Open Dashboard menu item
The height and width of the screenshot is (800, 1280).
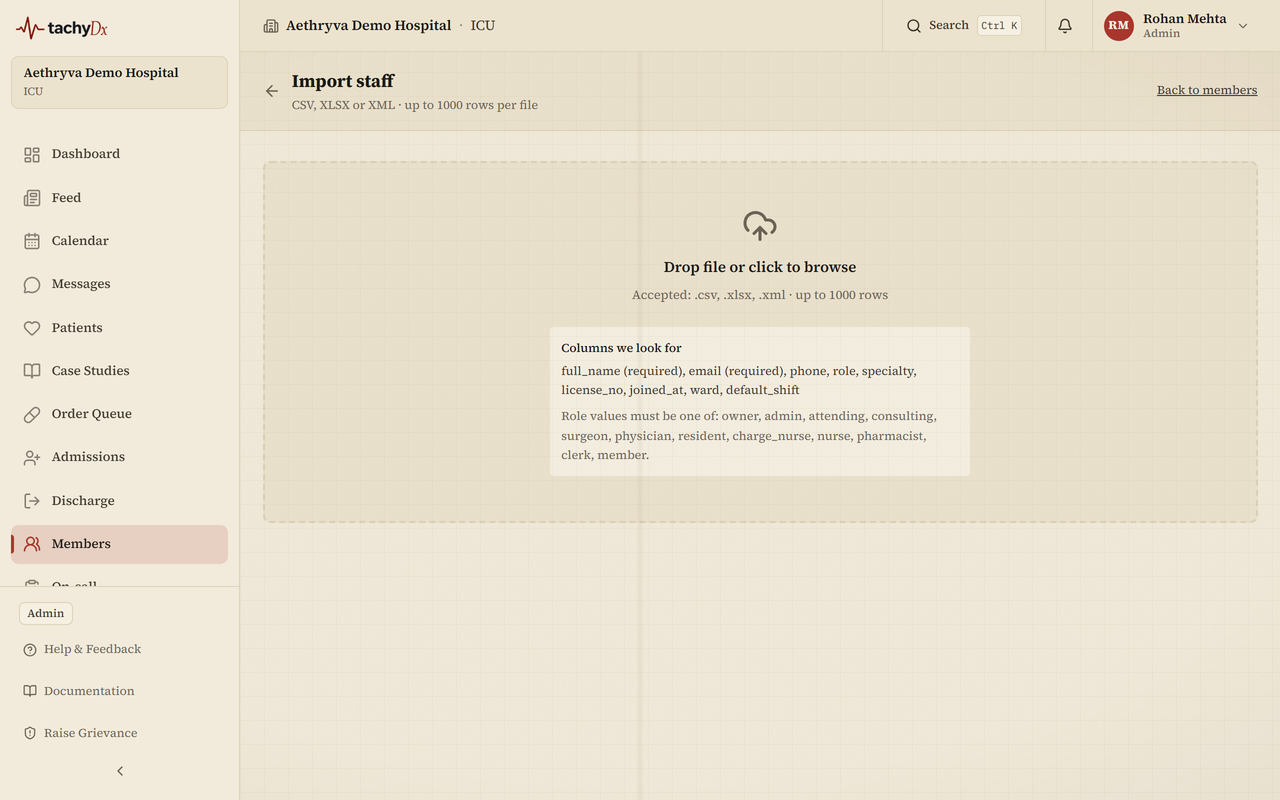point(120,154)
